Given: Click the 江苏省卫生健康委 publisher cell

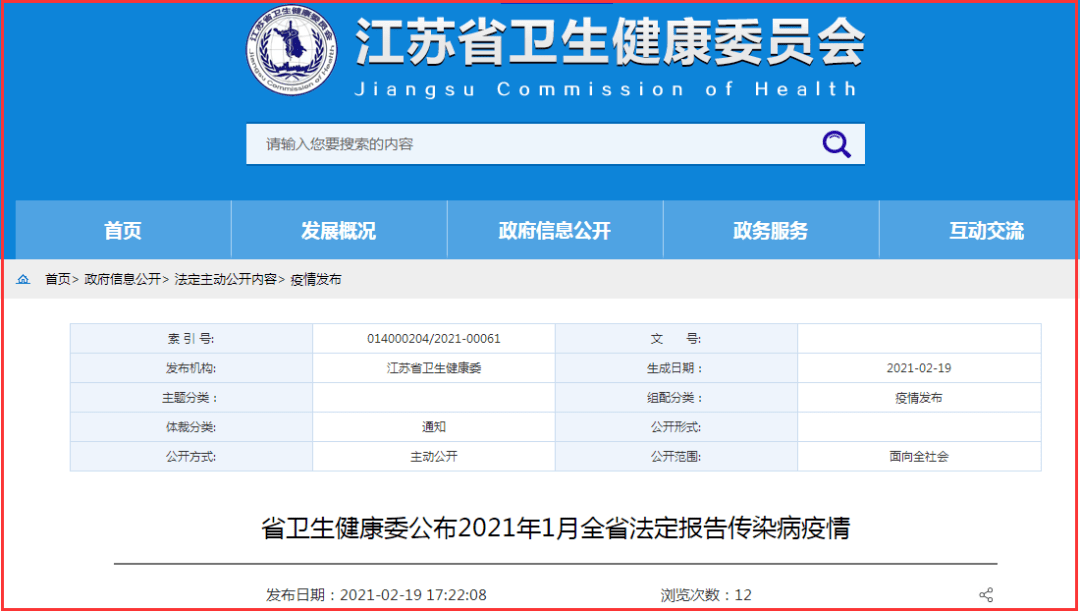Looking at the screenshot, I should point(434,369).
